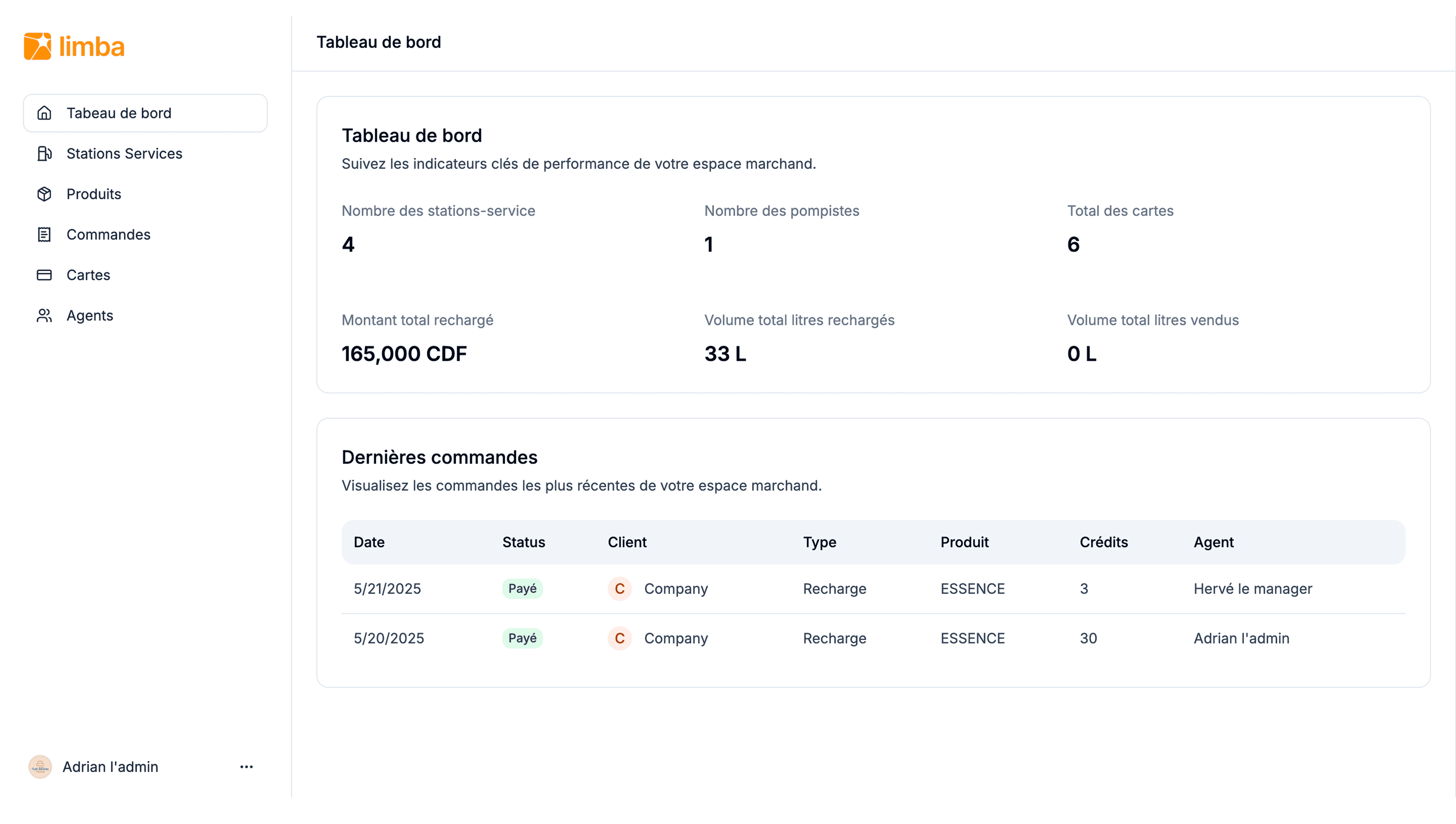Go to the Commandes page
This screenshot has width=1456, height=824.
[108, 234]
